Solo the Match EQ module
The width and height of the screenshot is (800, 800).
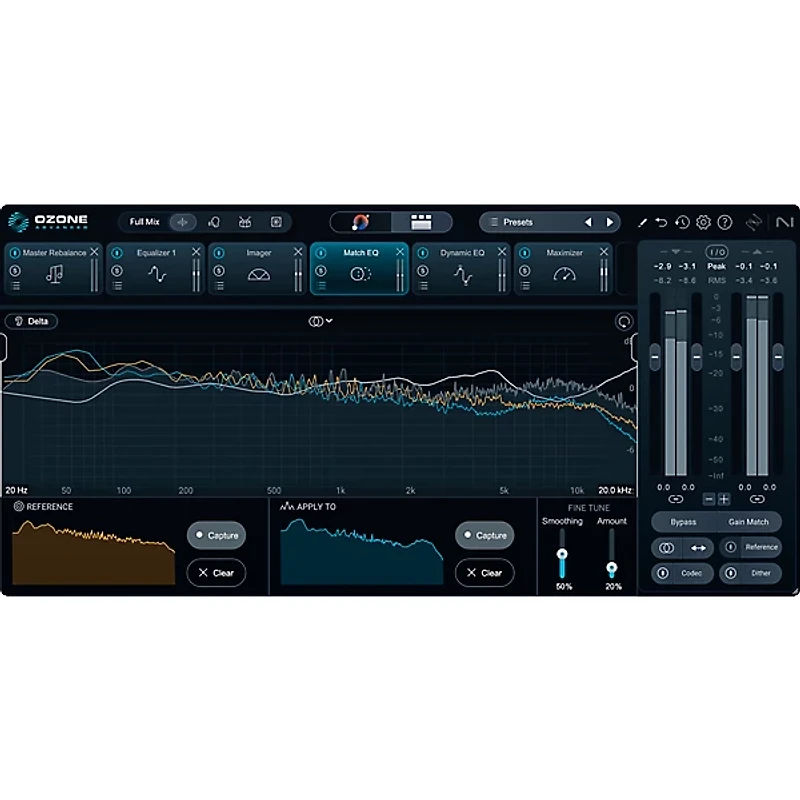point(320,271)
